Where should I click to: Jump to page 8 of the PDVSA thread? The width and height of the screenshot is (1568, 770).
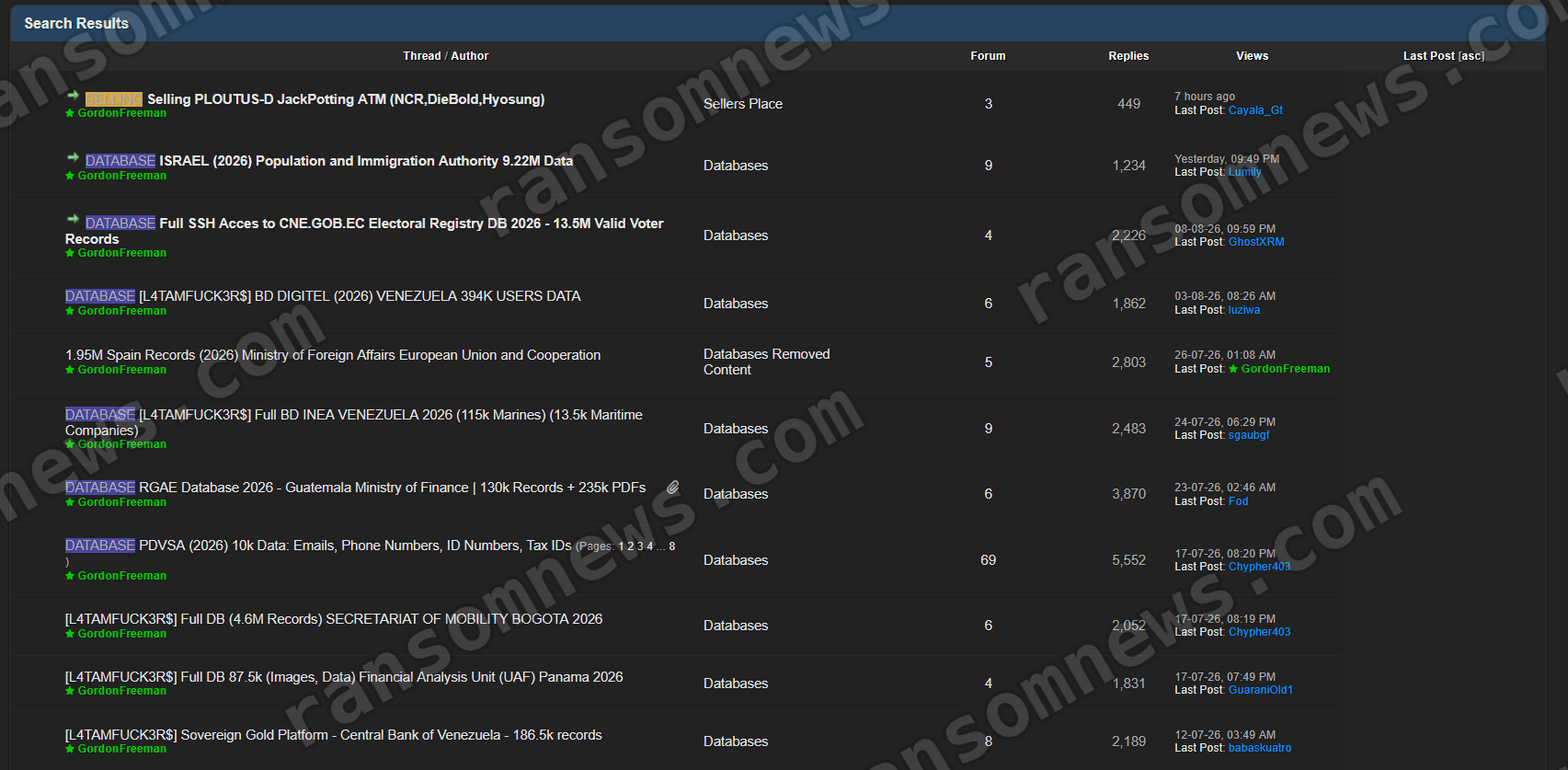(x=672, y=546)
